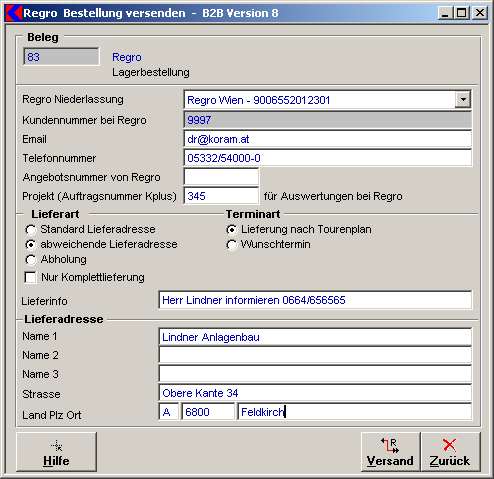Click the Telefonnummer input field
The height and width of the screenshot is (479, 494).
click(x=327, y=158)
